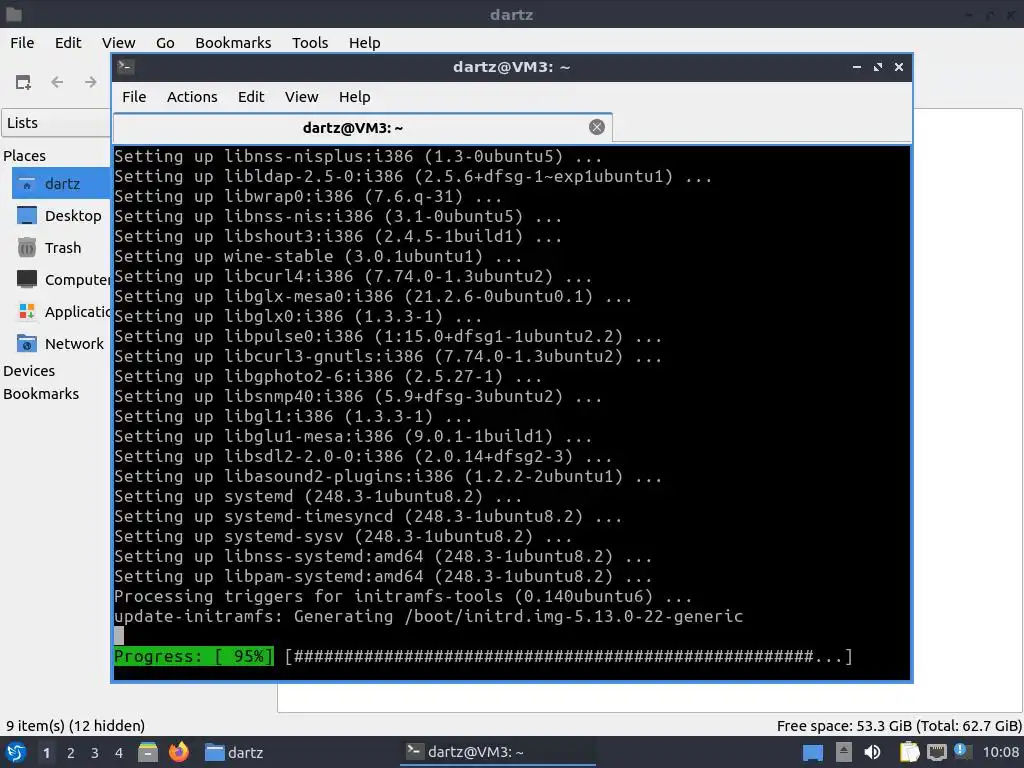Click new tab icon in file manager toolbar
The image size is (1024, 768).
[x=23, y=82]
